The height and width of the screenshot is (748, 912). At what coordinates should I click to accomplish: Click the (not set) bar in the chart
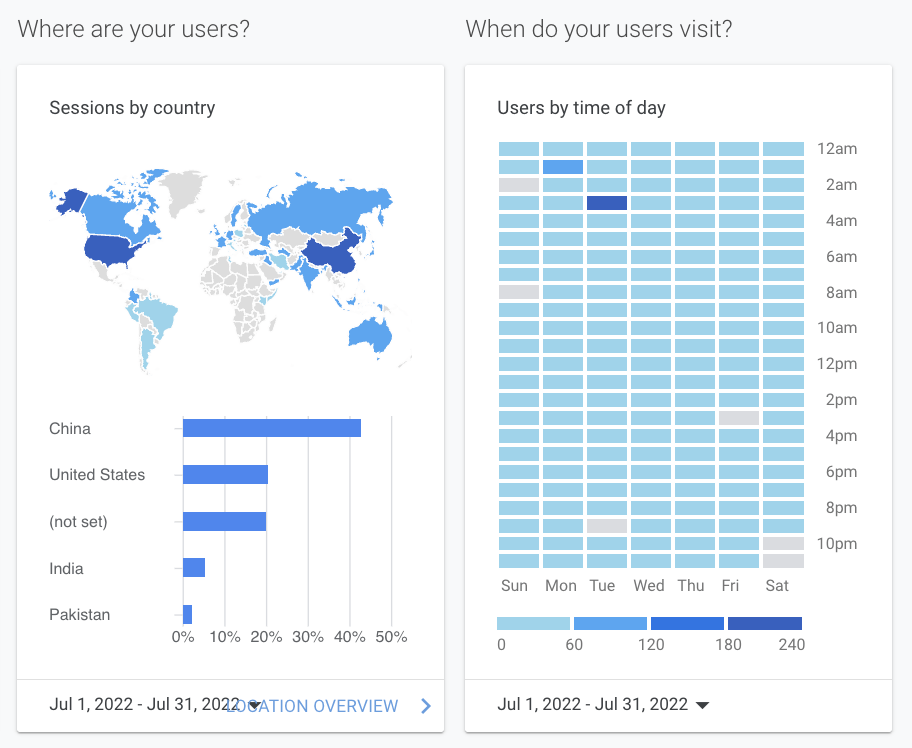pyautogui.click(x=224, y=521)
